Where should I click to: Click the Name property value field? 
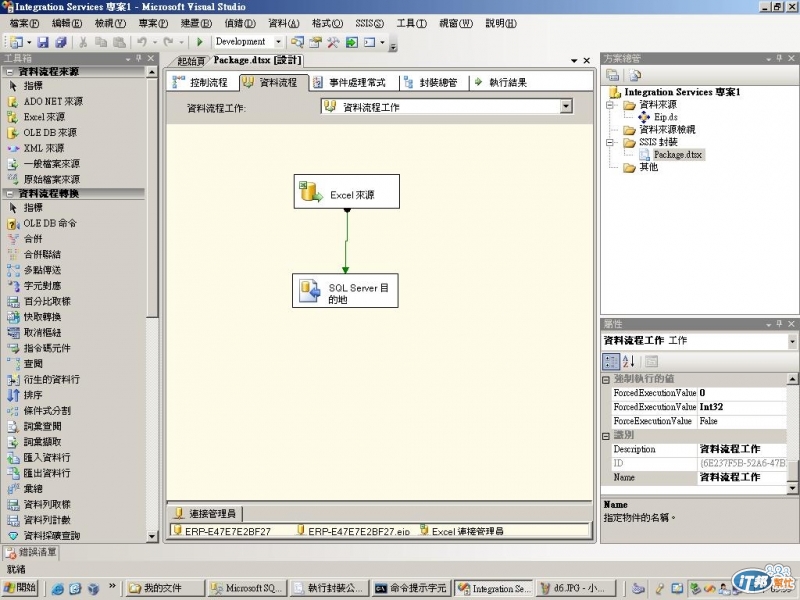(742, 478)
